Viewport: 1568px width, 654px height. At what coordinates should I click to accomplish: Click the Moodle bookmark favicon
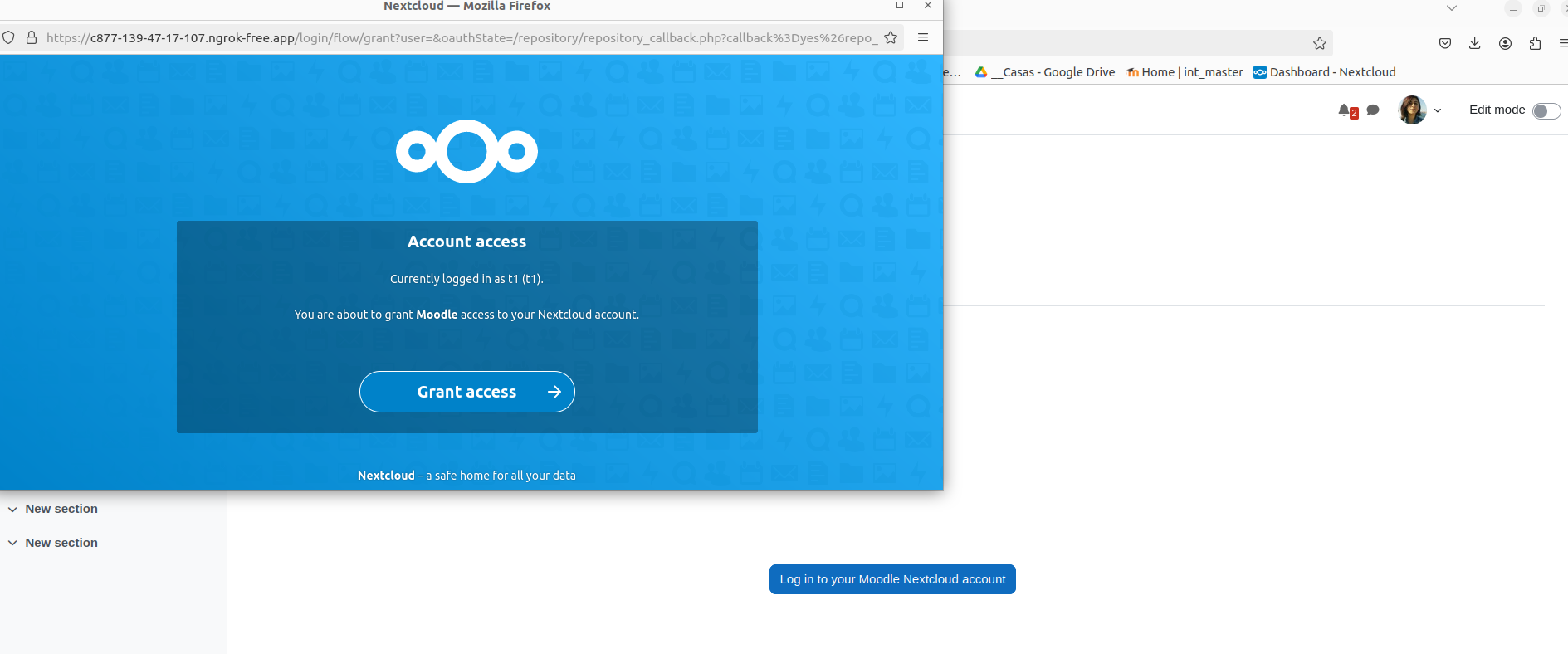click(1132, 72)
